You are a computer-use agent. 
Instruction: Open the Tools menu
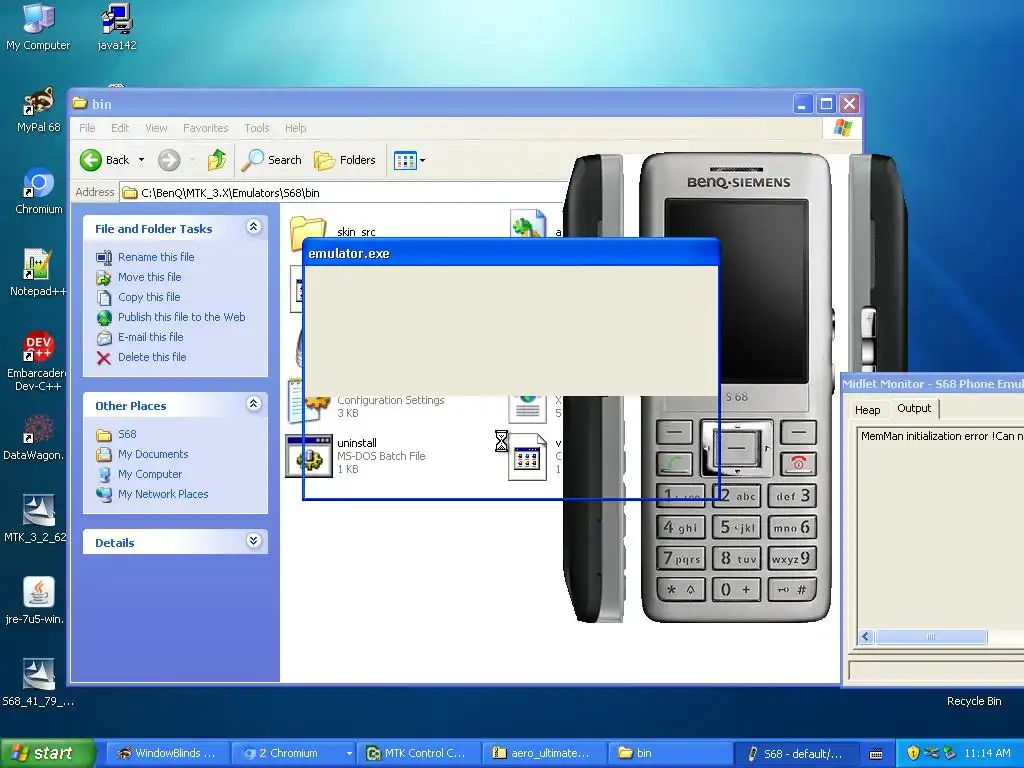click(x=257, y=128)
